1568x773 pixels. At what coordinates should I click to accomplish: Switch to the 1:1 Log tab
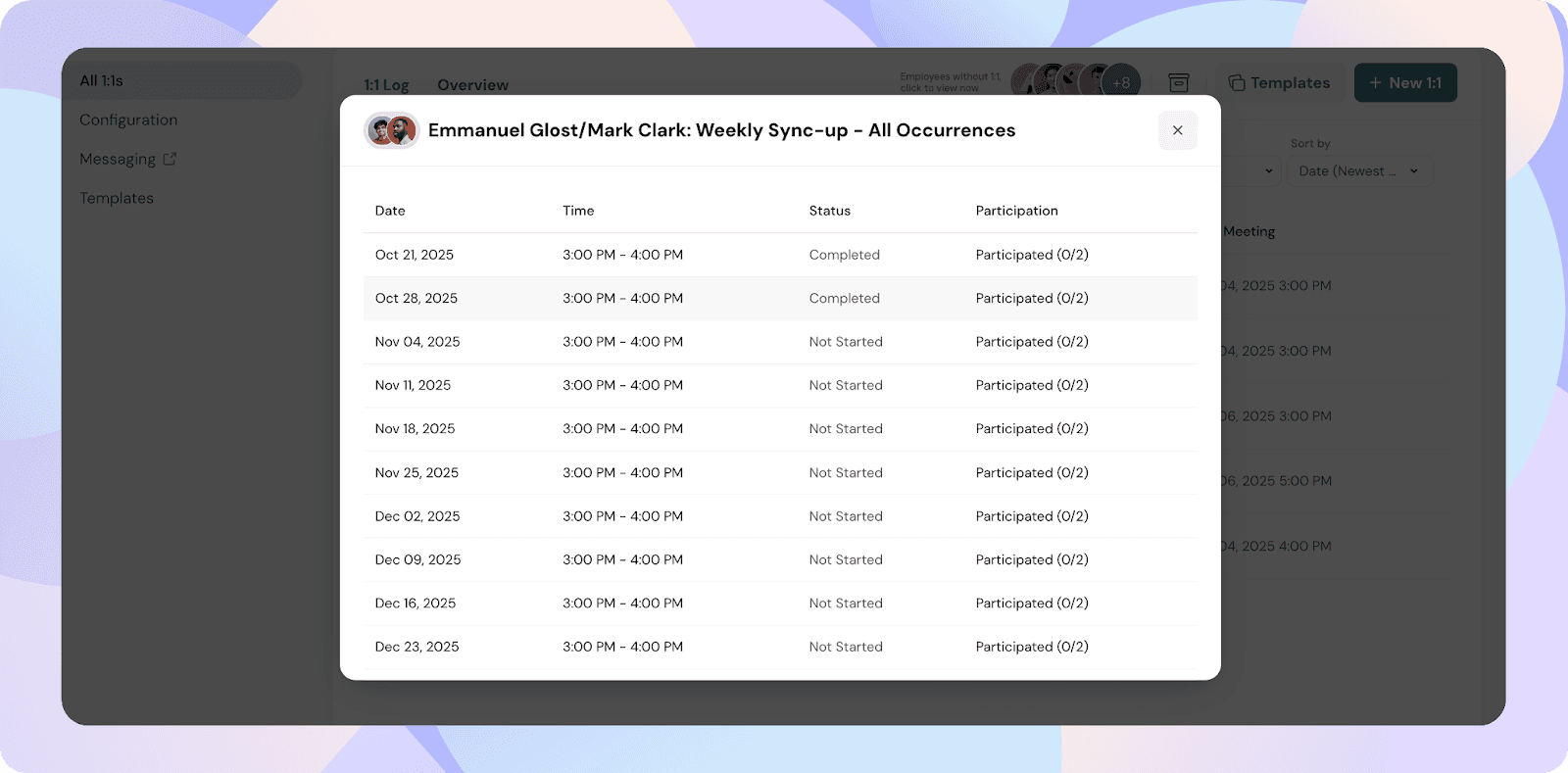click(x=386, y=85)
